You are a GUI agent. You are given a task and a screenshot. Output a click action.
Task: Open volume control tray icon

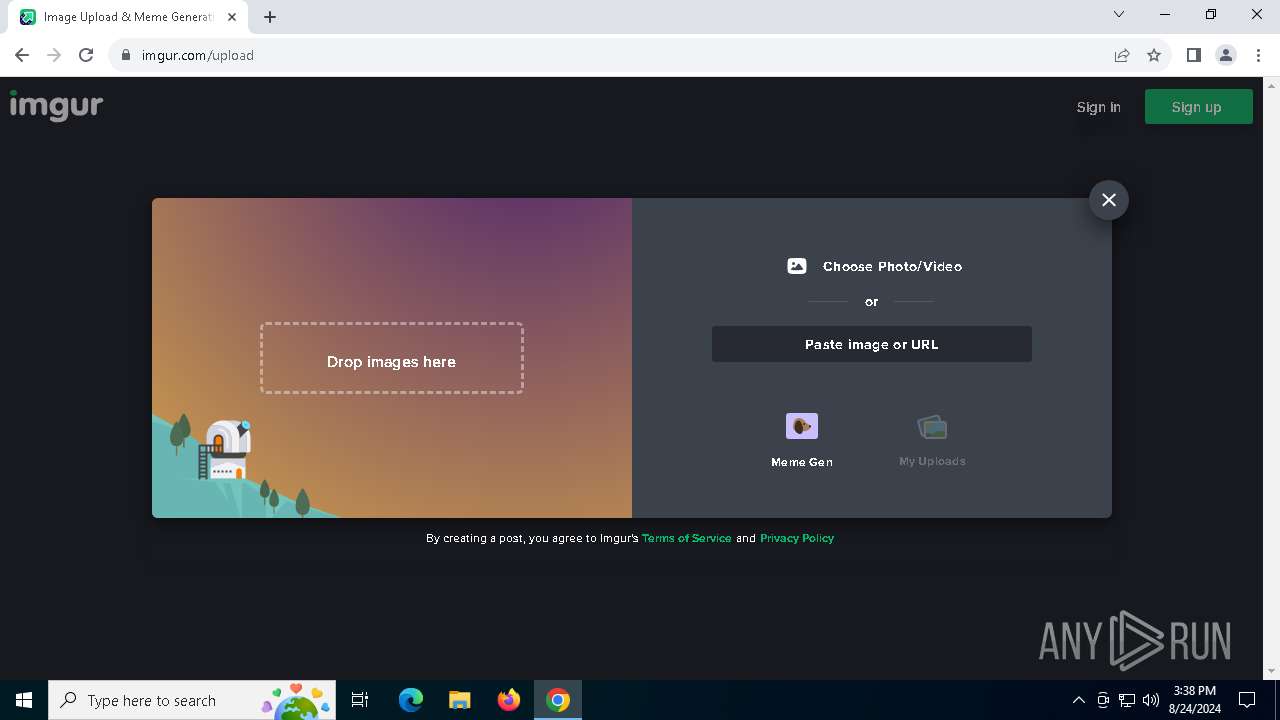1150,700
